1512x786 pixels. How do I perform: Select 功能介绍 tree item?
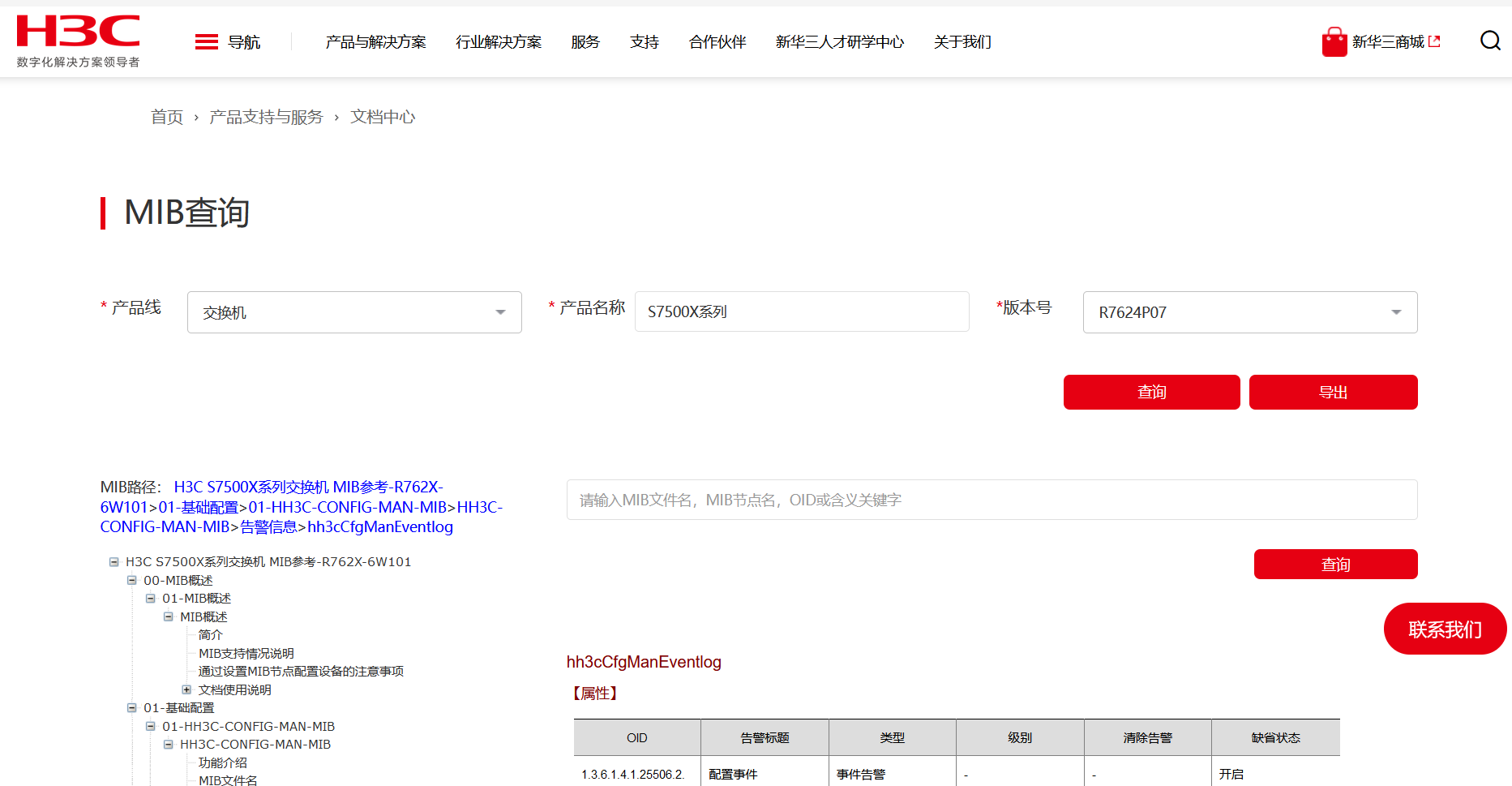click(223, 762)
